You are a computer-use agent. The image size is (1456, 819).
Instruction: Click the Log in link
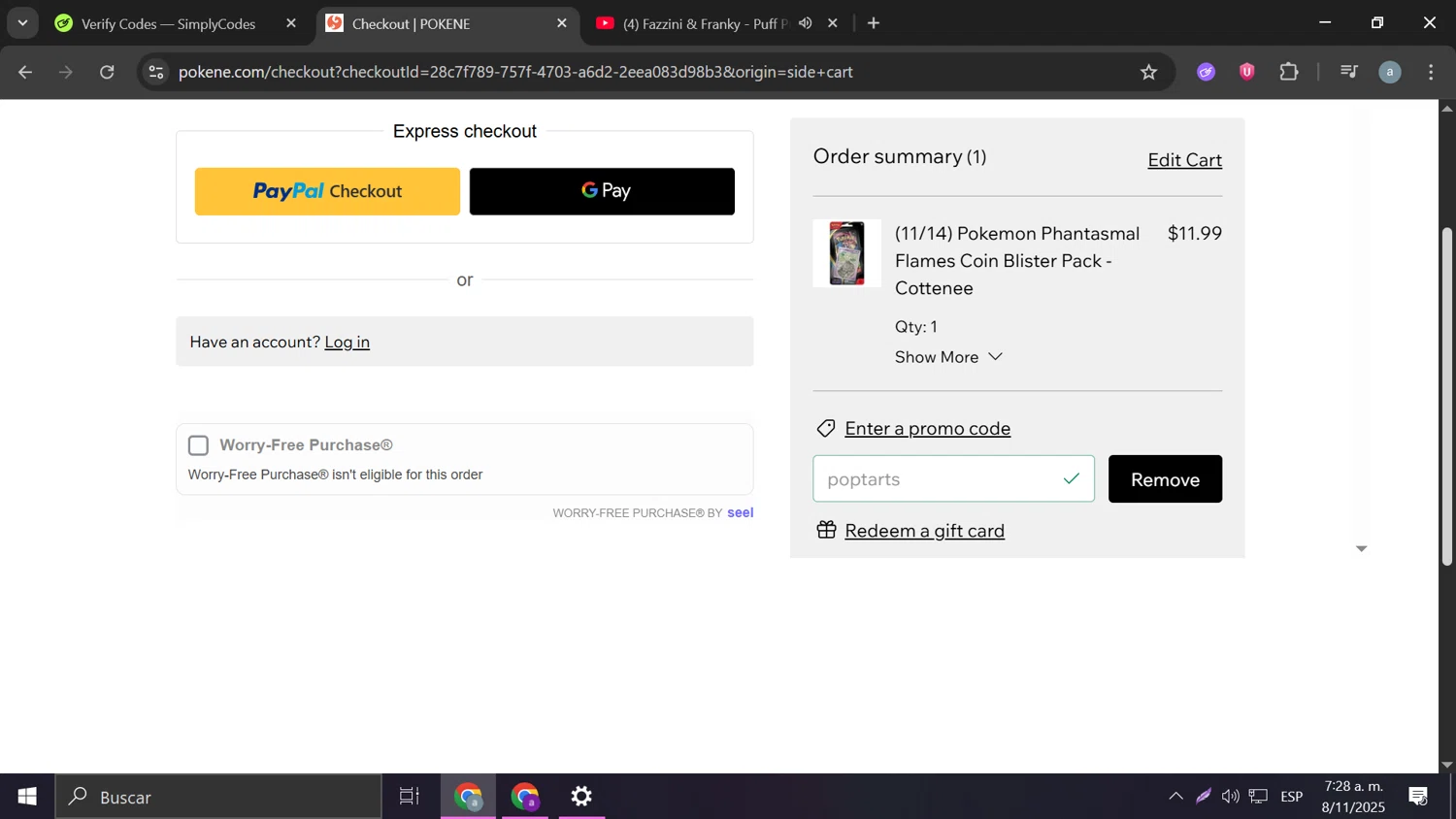[347, 342]
